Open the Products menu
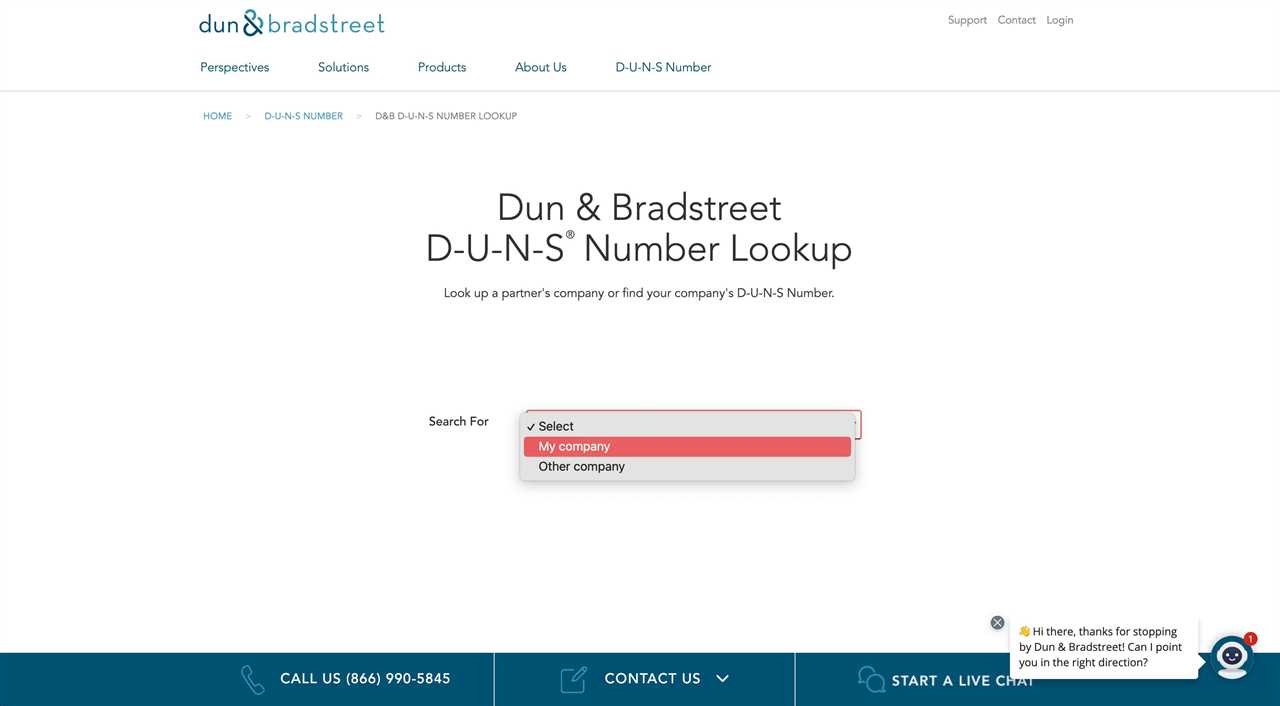The width and height of the screenshot is (1280, 706). pos(442,67)
